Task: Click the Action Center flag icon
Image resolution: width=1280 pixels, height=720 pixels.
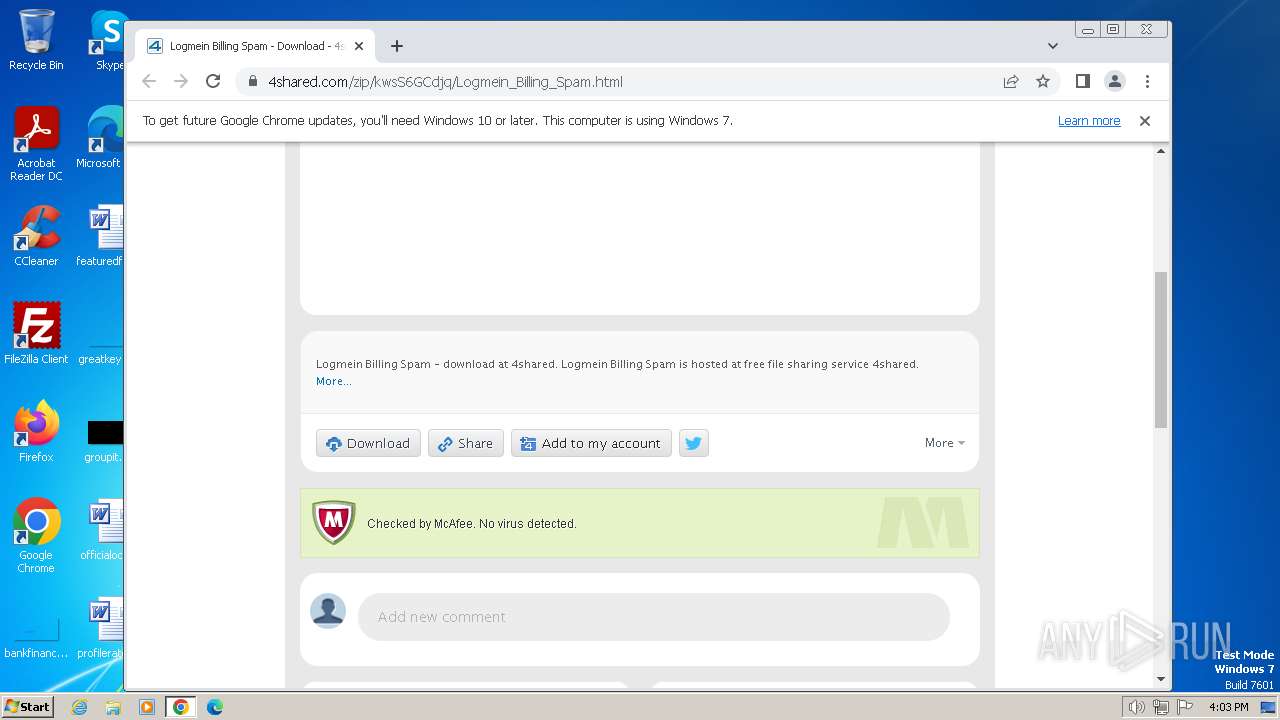Action: tap(1185, 707)
